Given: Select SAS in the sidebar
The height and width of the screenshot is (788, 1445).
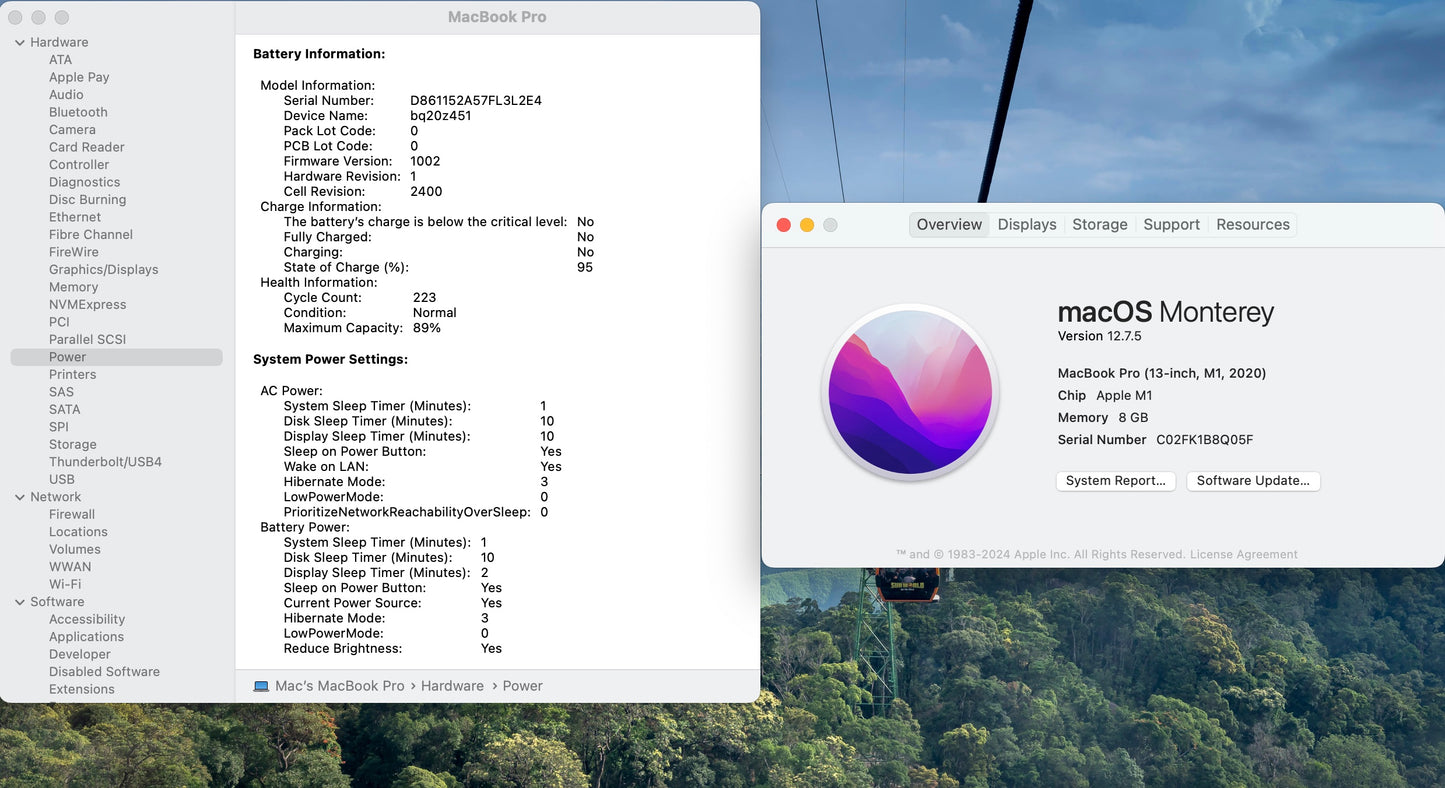Looking at the screenshot, I should pos(61,392).
